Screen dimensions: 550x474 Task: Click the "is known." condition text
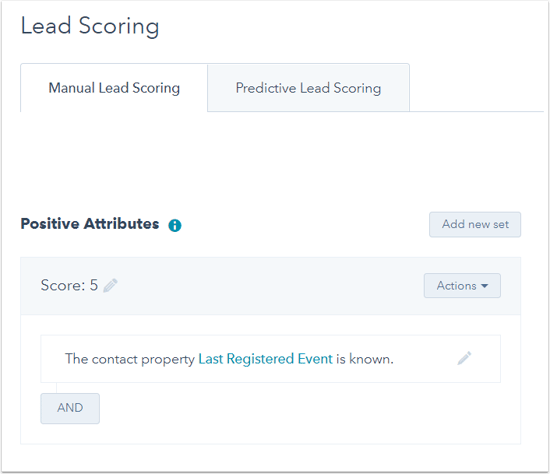(365, 359)
